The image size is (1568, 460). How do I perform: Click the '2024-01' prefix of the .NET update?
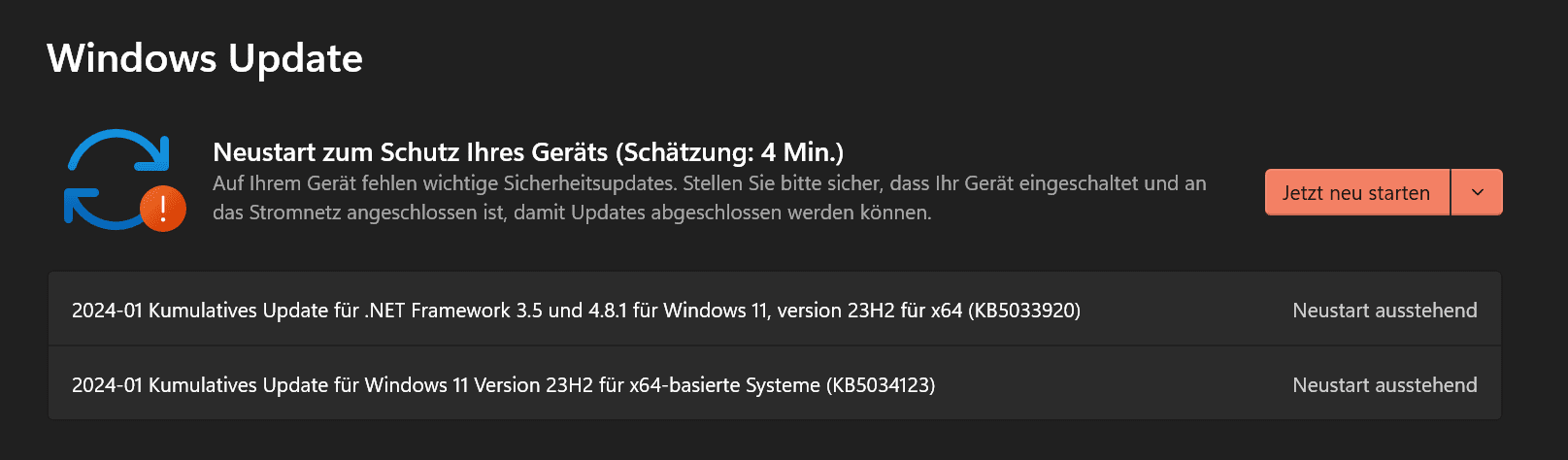(107, 311)
